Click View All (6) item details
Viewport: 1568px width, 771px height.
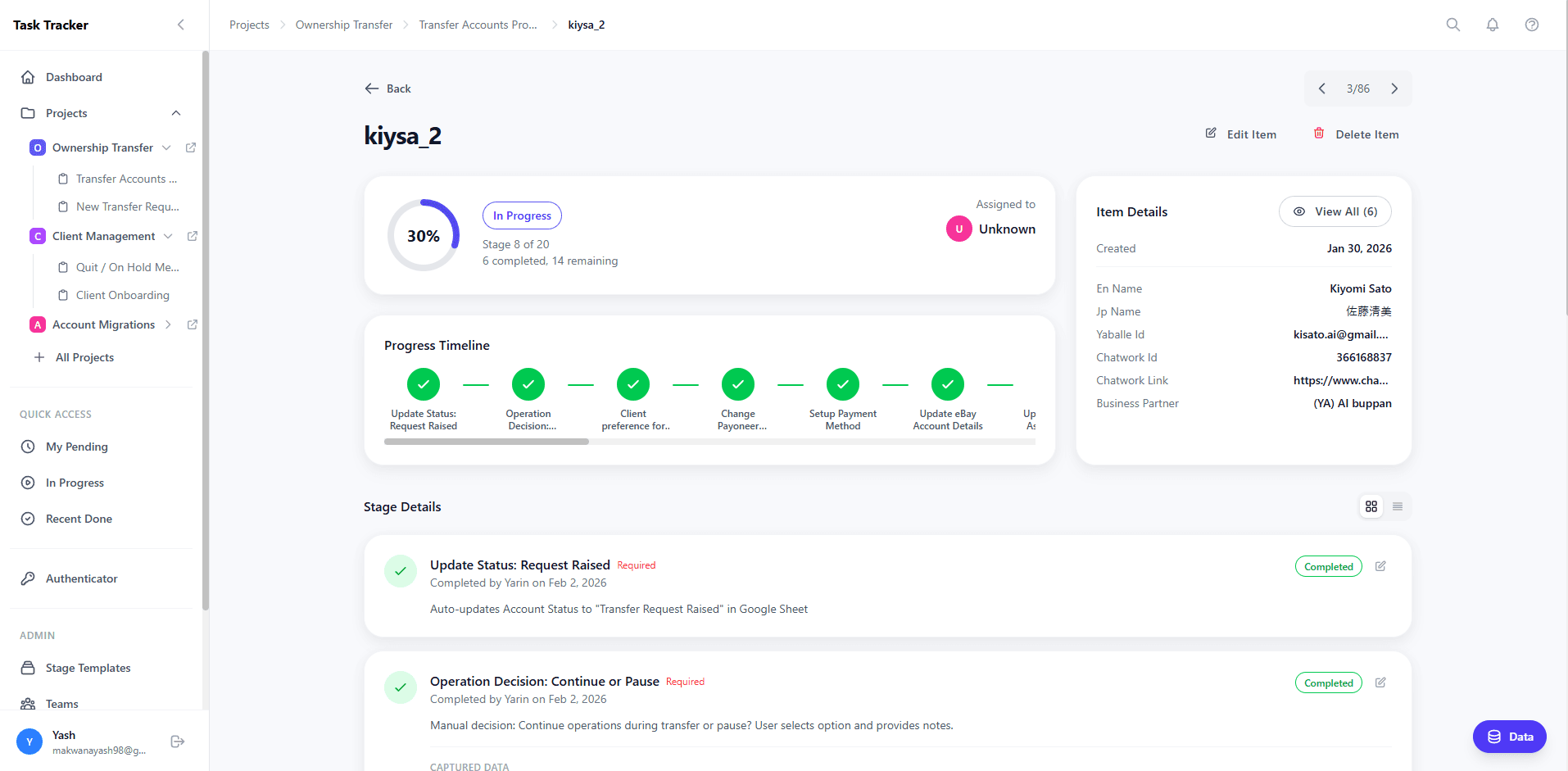click(x=1335, y=211)
